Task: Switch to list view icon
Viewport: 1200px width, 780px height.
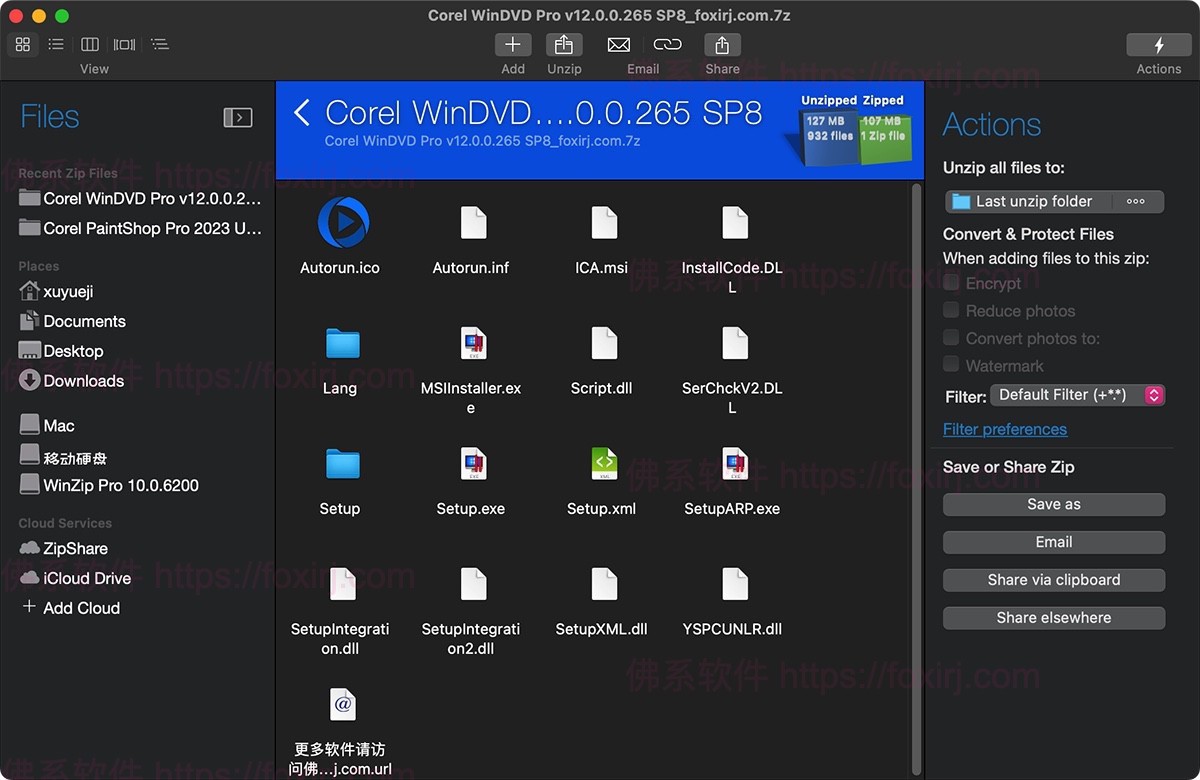Action: [56, 44]
